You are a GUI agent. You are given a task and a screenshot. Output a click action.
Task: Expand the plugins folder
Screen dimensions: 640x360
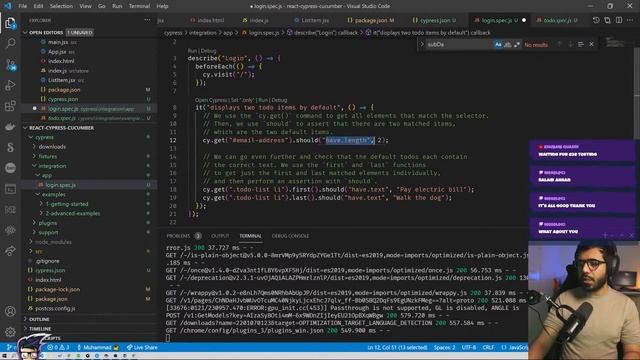pyautogui.click(x=34, y=223)
